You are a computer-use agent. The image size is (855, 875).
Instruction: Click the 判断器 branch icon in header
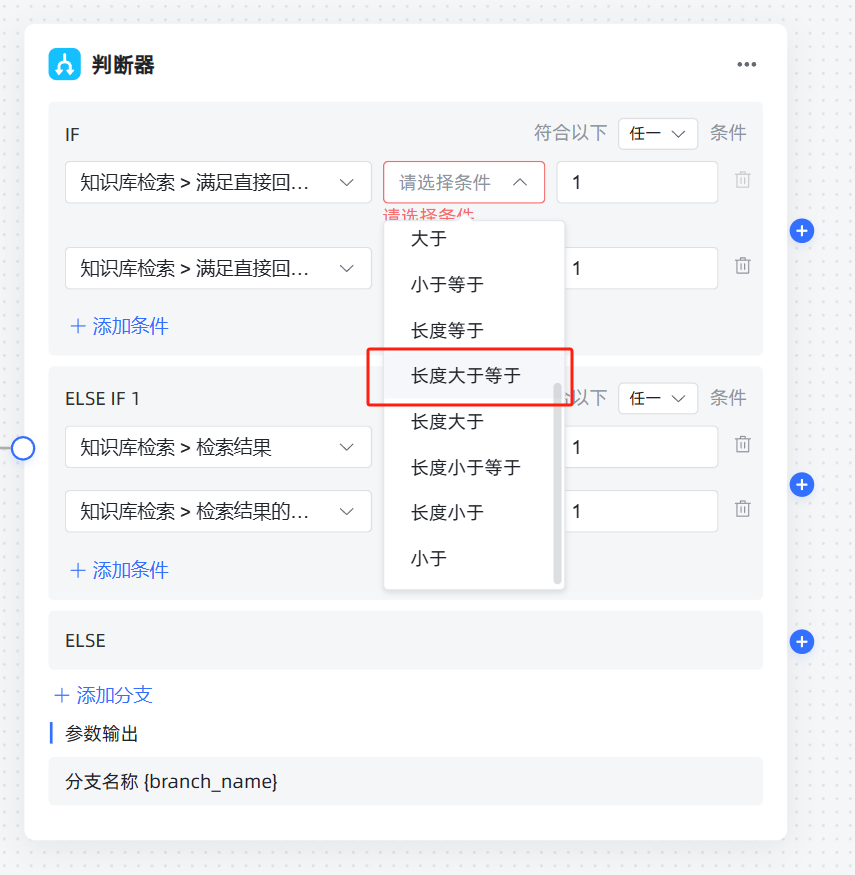tap(65, 65)
